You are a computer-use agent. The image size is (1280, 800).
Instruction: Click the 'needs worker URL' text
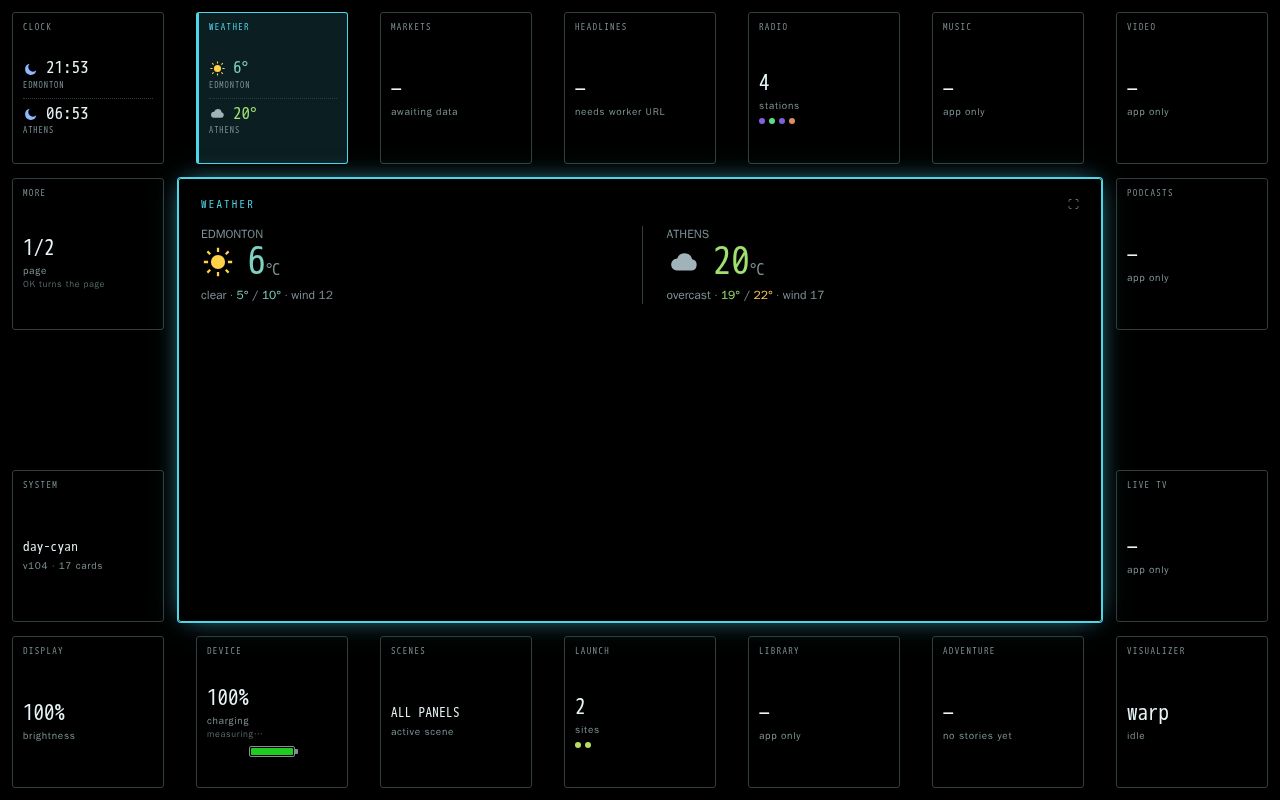(x=620, y=112)
